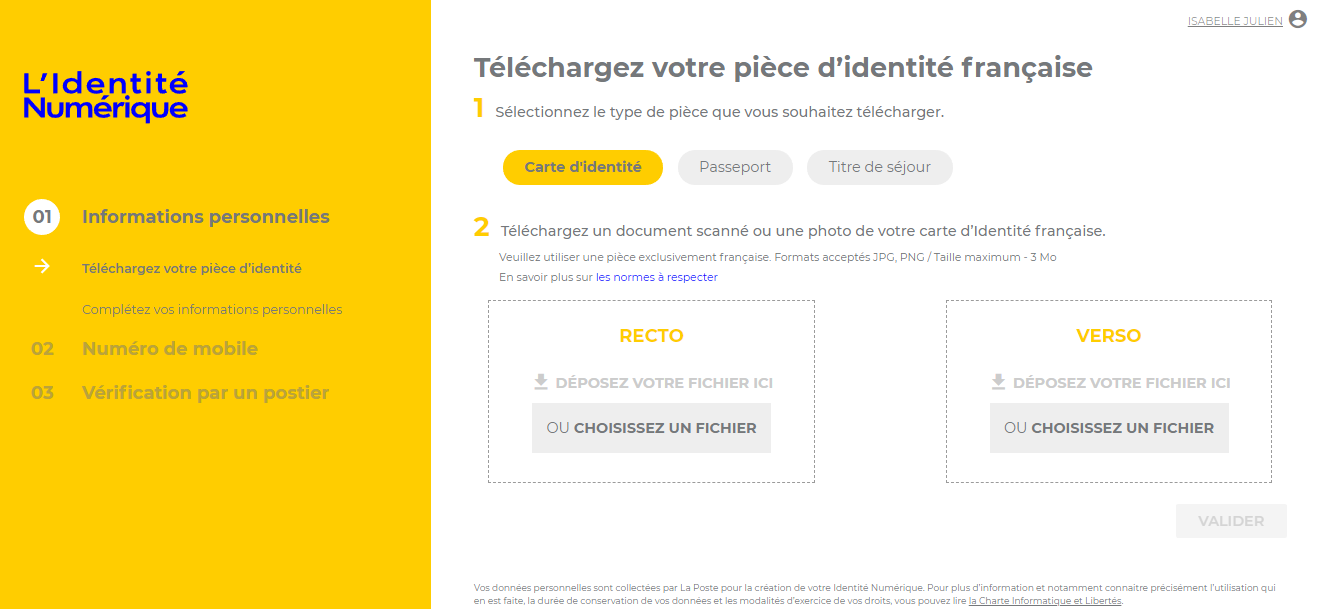This screenshot has width=1323, height=609.
Task: Choose a file for the VERSO side
Action: [1108, 428]
